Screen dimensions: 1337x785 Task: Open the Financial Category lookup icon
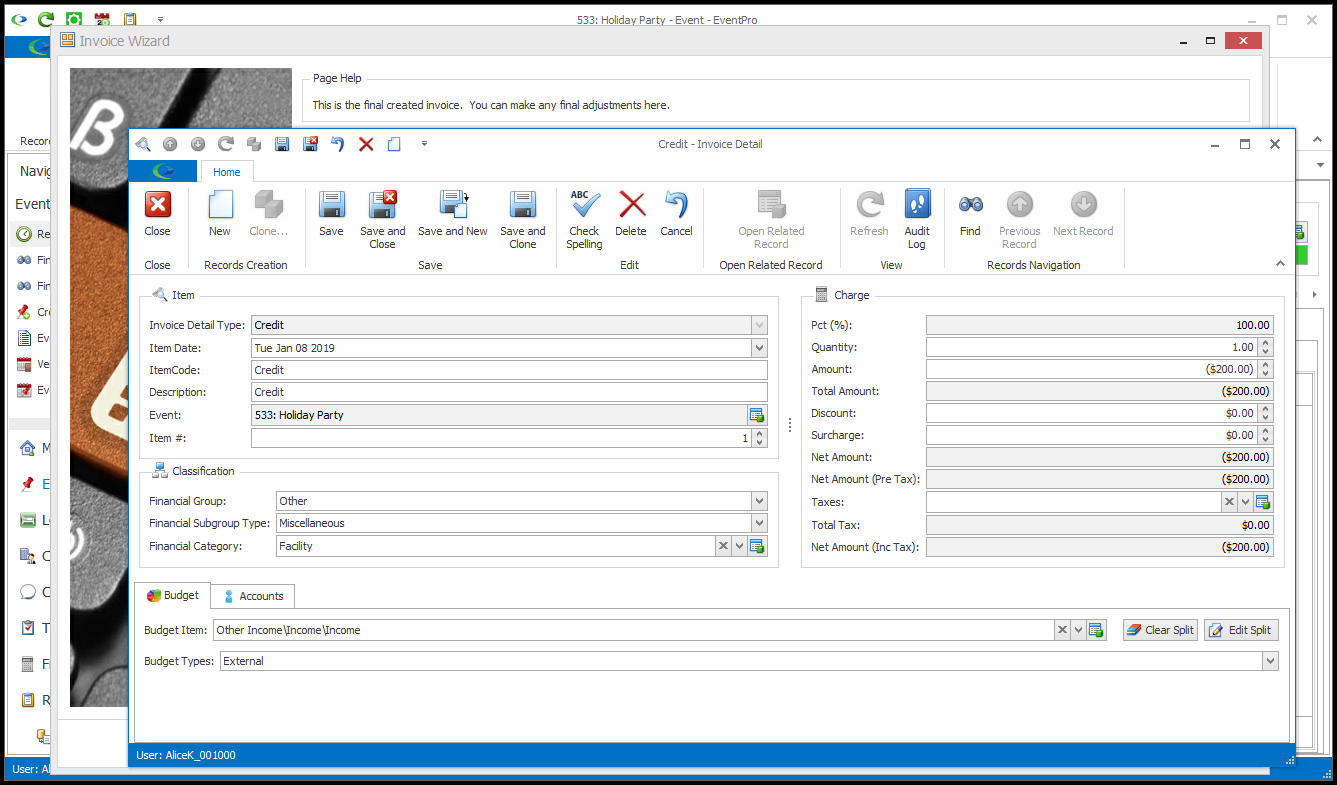[757, 546]
